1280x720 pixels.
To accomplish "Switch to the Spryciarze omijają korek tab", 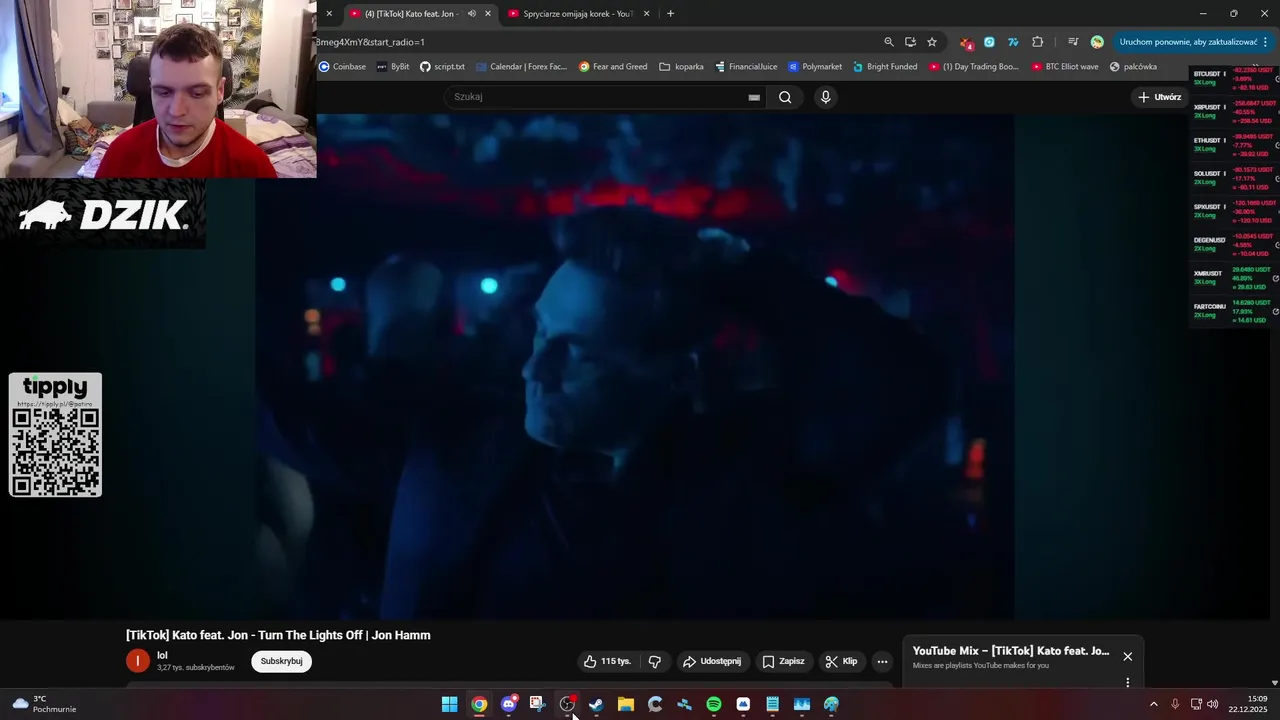I will 578,14.
